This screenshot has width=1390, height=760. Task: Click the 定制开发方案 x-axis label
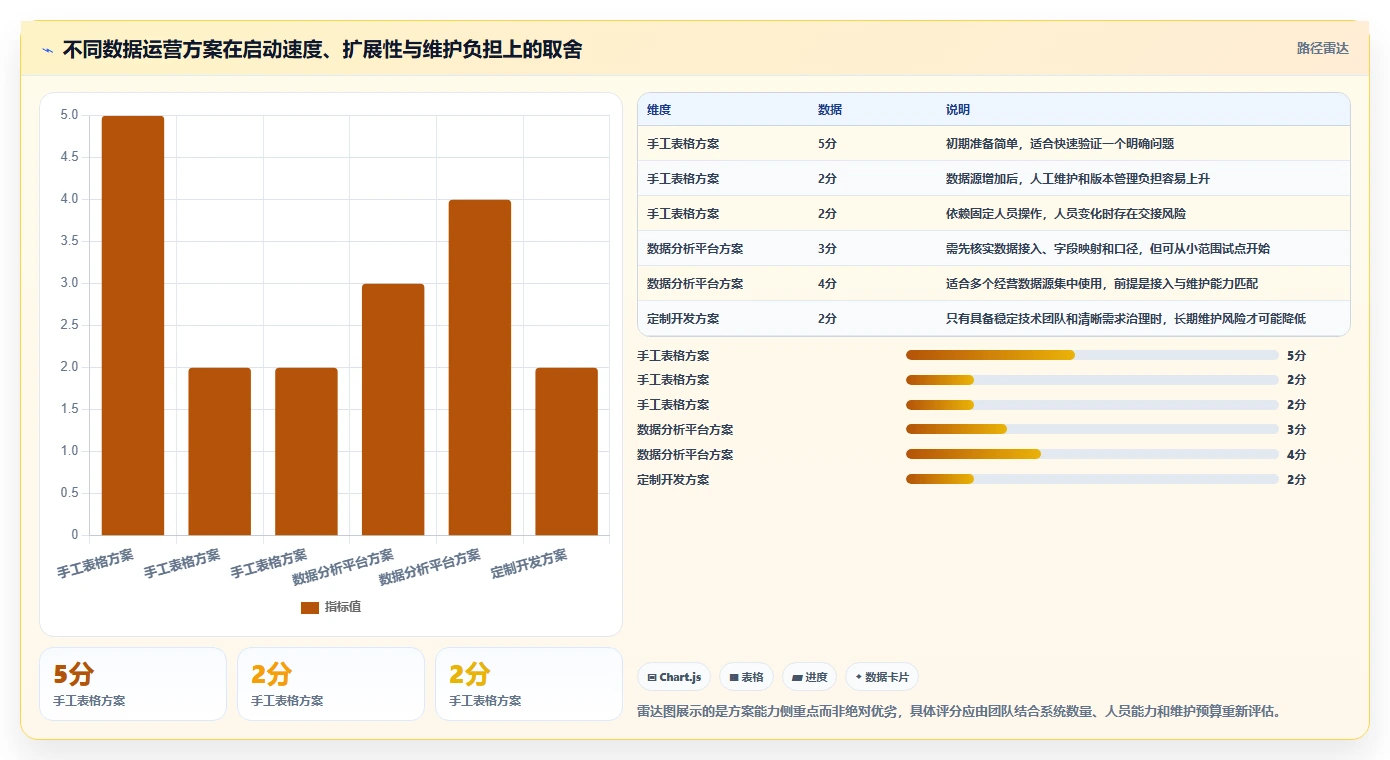click(x=529, y=565)
